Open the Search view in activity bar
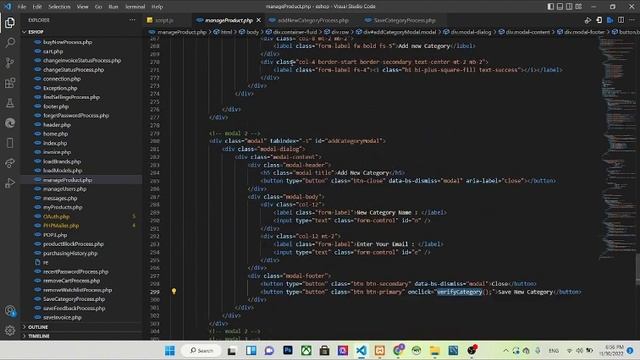Image resolution: width=640 pixels, height=360 pixels. (x=10, y=42)
